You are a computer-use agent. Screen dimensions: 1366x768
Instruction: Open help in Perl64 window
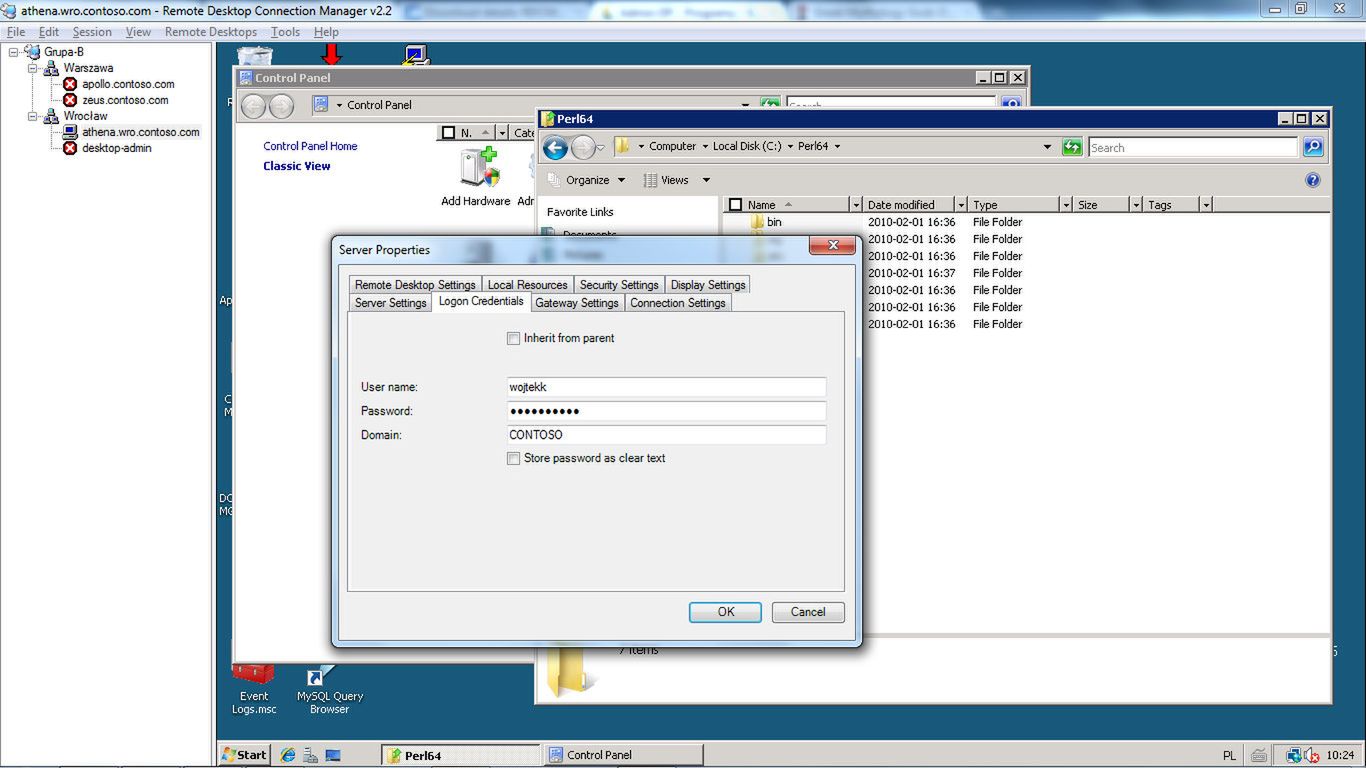tap(1313, 180)
